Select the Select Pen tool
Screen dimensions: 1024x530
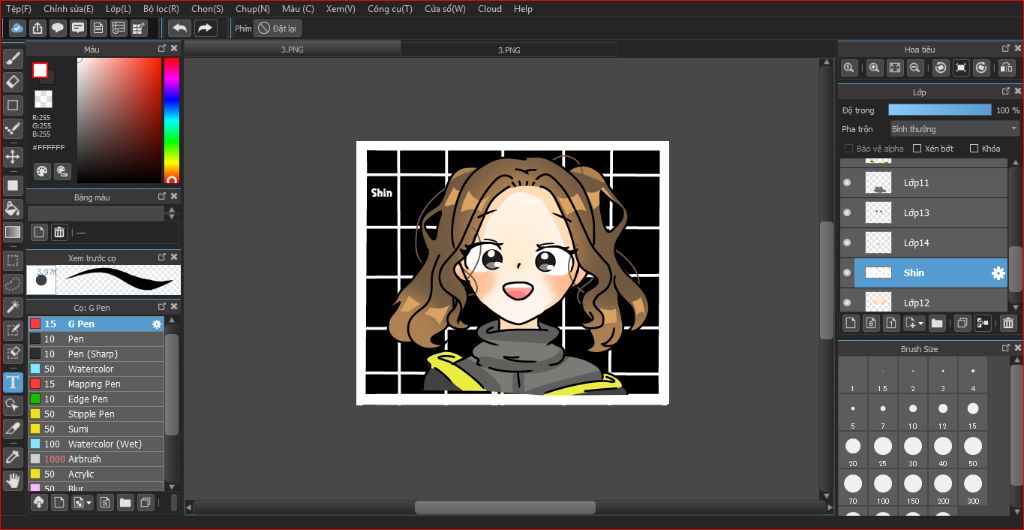click(x=12, y=330)
